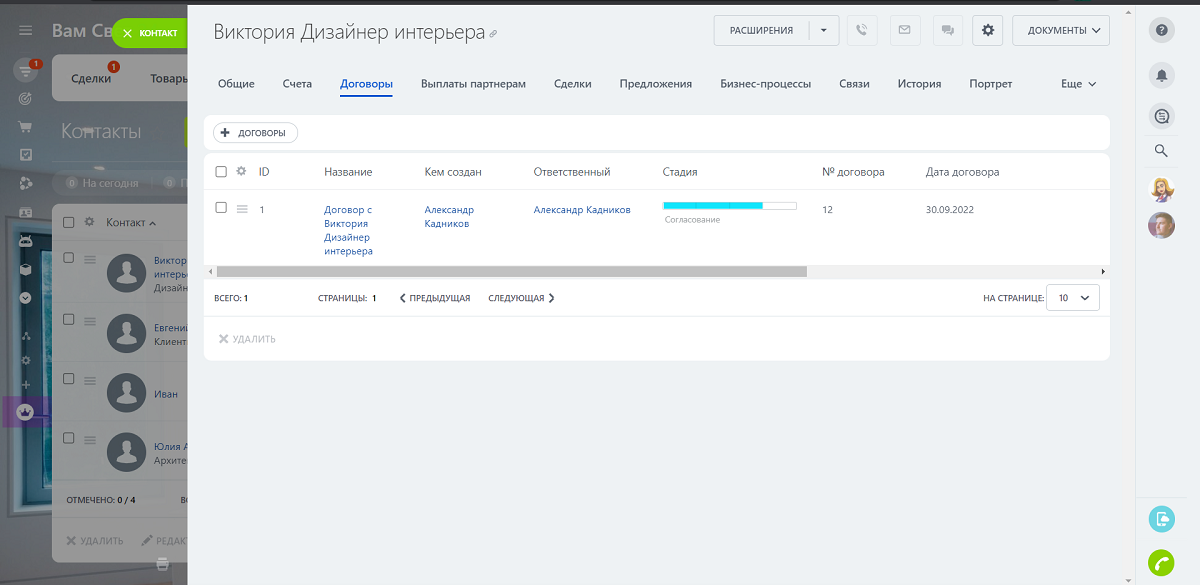The width and height of the screenshot is (1200, 585).
Task: Switch to the Счета tab
Action: (x=297, y=84)
